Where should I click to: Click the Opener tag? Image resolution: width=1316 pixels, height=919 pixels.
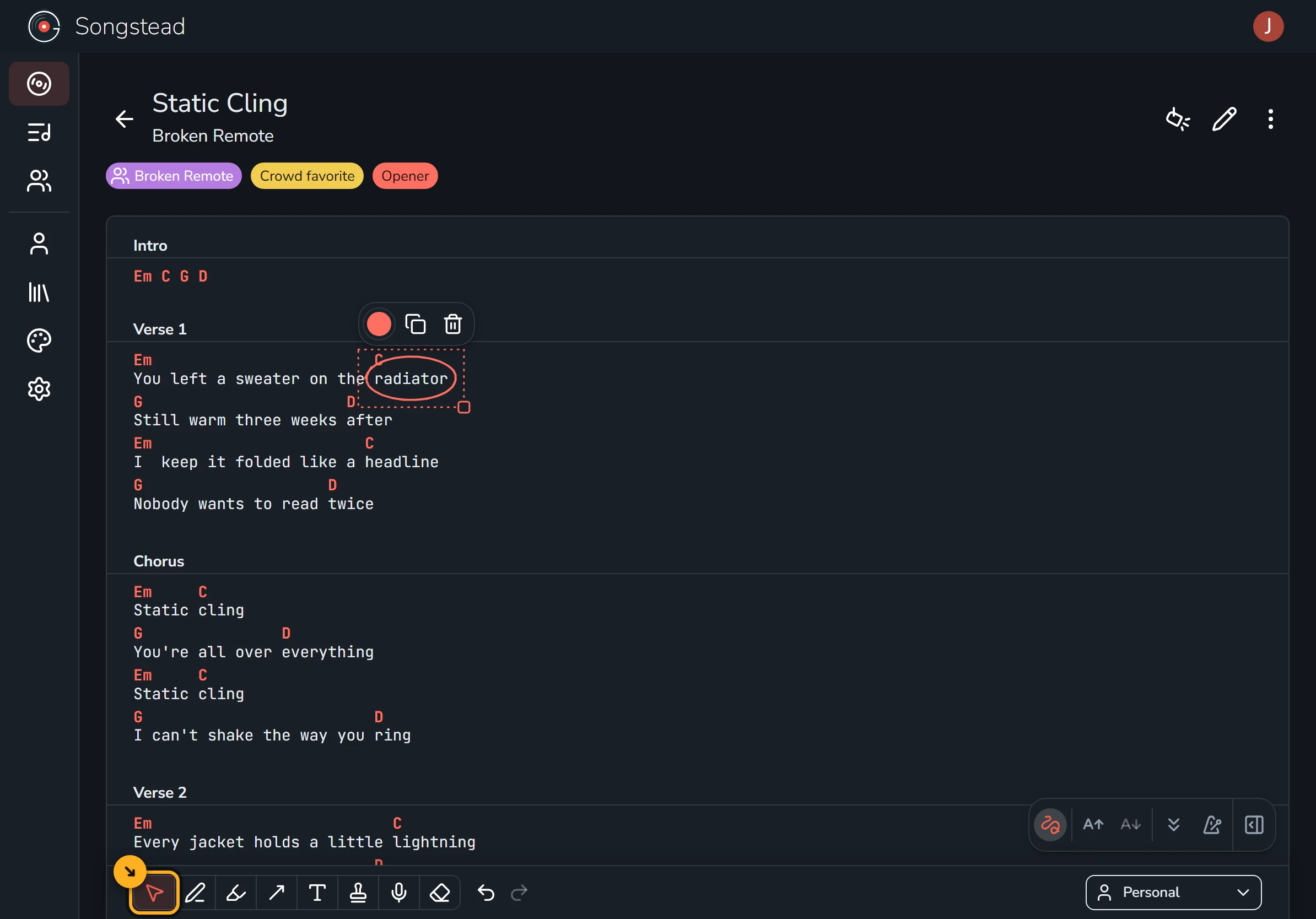click(x=405, y=176)
